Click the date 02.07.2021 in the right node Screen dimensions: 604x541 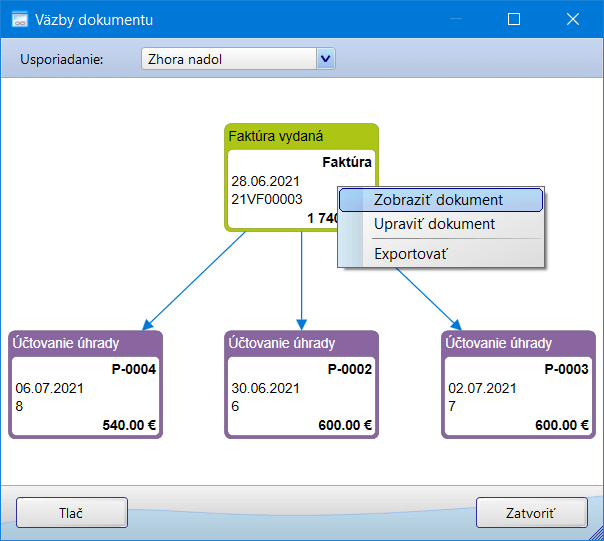tap(482, 388)
